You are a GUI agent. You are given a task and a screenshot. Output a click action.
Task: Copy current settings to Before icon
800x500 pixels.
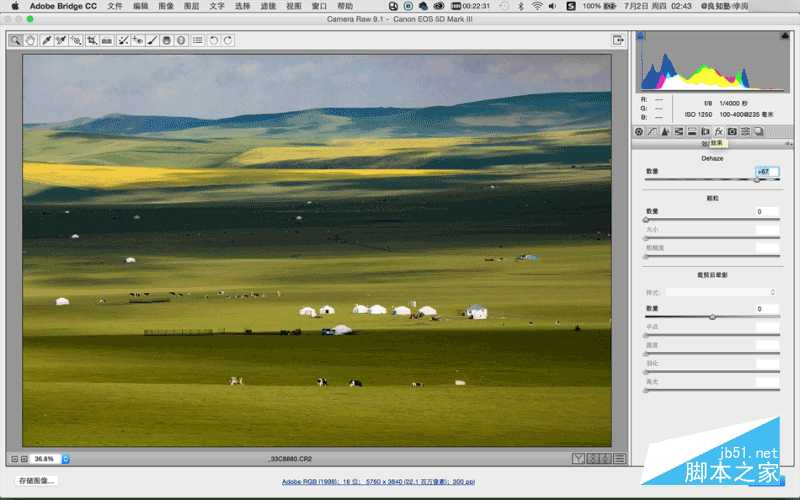pyautogui.click(x=606, y=459)
